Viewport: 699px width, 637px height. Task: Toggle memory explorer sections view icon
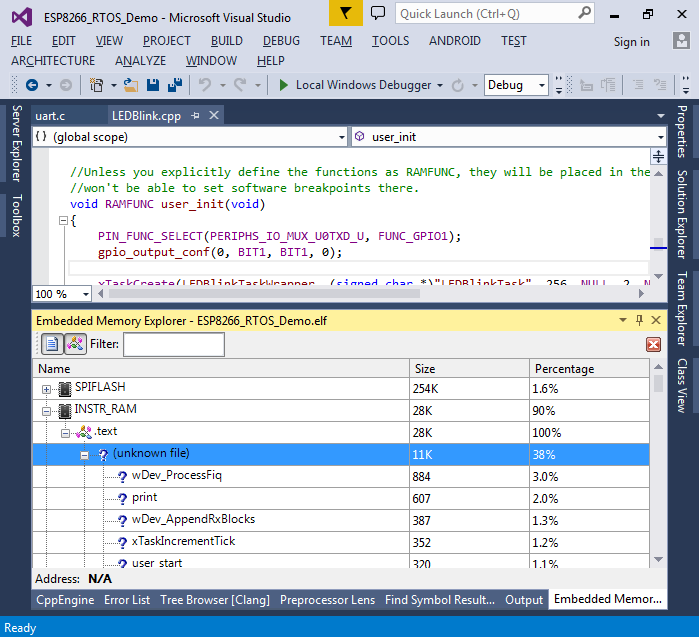[x=75, y=344]
